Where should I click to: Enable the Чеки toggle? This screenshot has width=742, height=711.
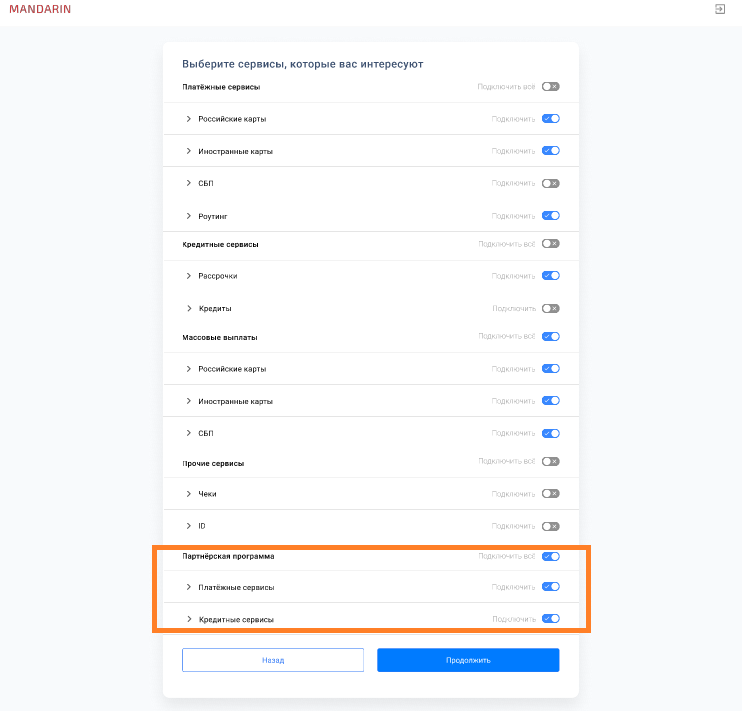tap(550, 494)
